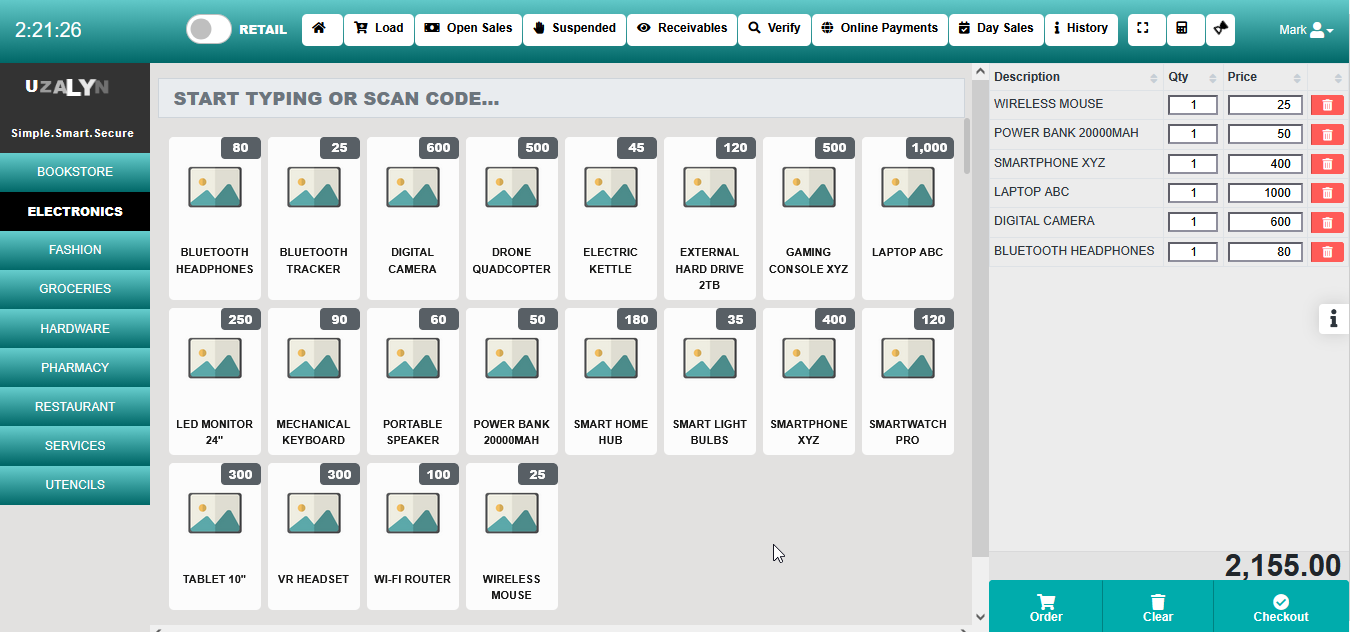Delete Bluetooth Headphones cart row
Viewport: 1350px width, 632px height.
click(1327, 252)
